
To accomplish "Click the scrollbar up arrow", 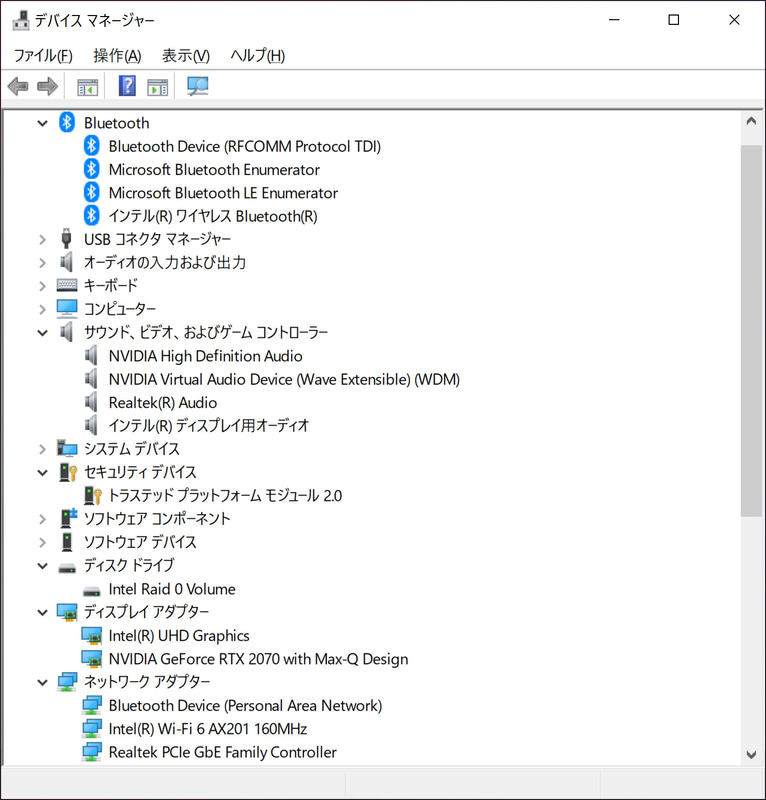I will click(x=751, y=121).
